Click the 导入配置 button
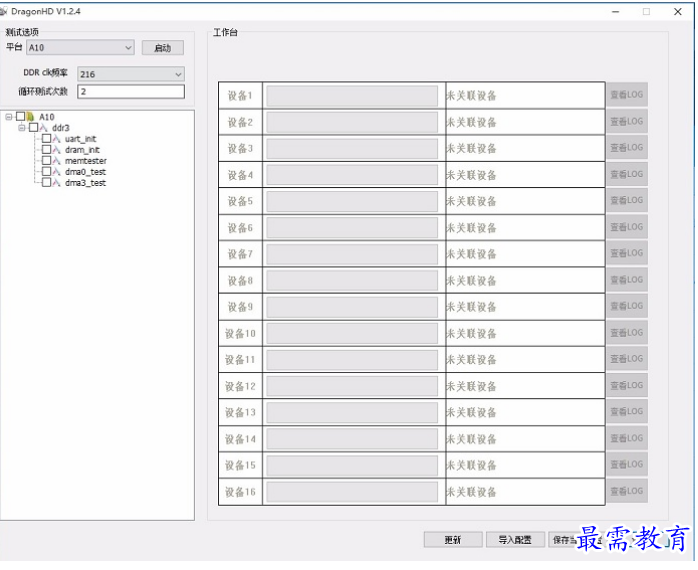The image size is (698, 570). [x=515, y=540]
